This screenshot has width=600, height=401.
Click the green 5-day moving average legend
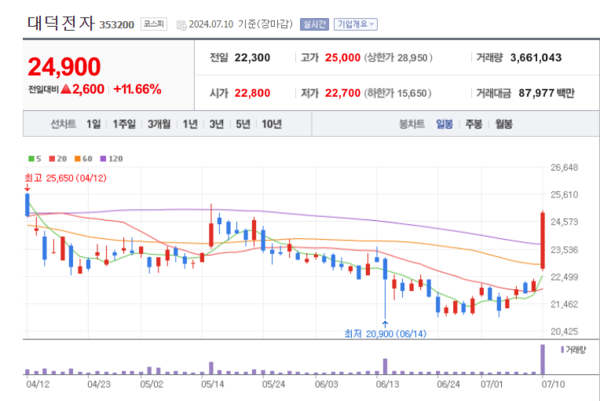(x=35, y=158)
